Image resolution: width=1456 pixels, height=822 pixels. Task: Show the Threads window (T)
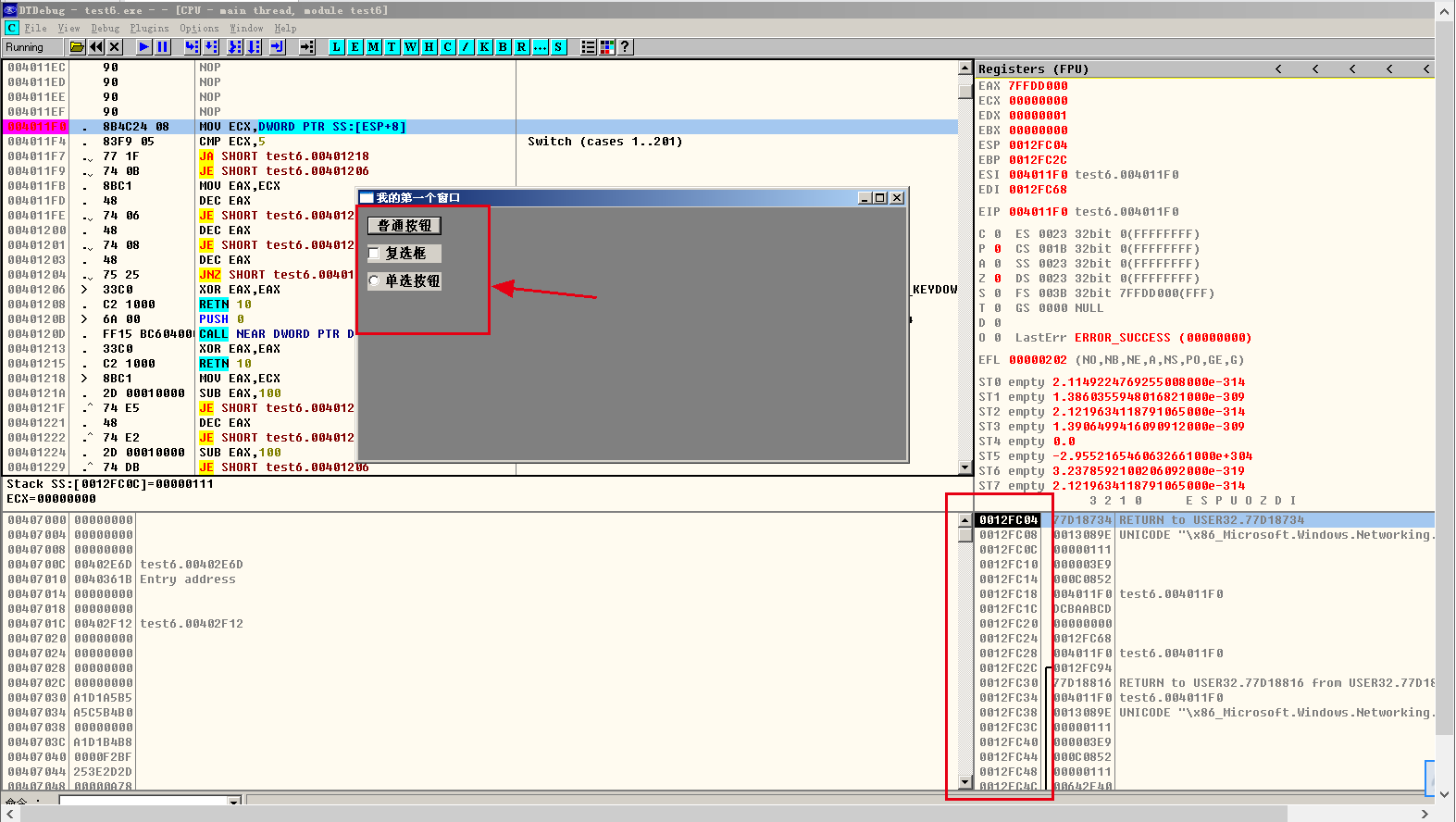coord(392,47)
